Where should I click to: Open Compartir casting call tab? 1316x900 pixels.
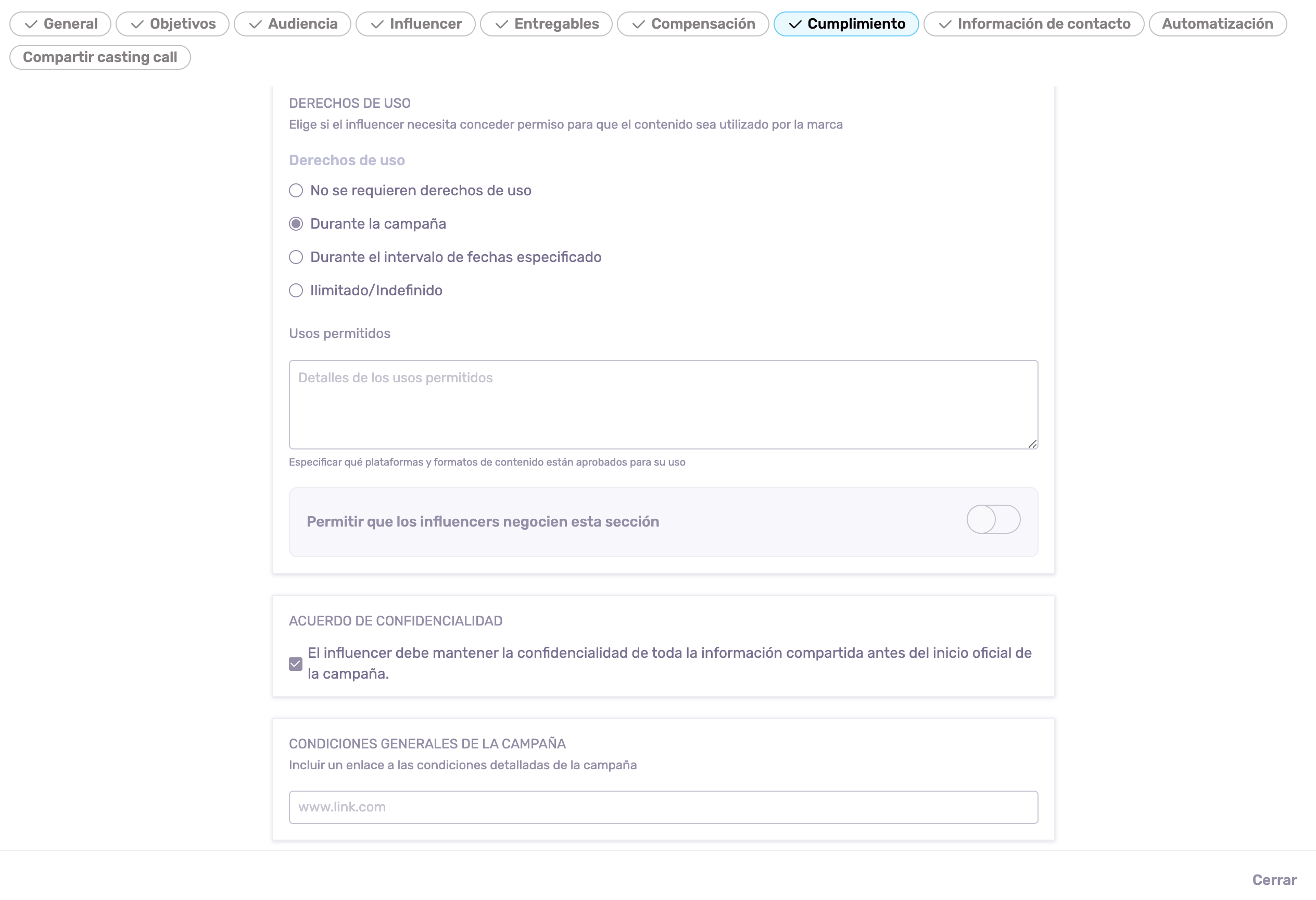tap(100, 57)
